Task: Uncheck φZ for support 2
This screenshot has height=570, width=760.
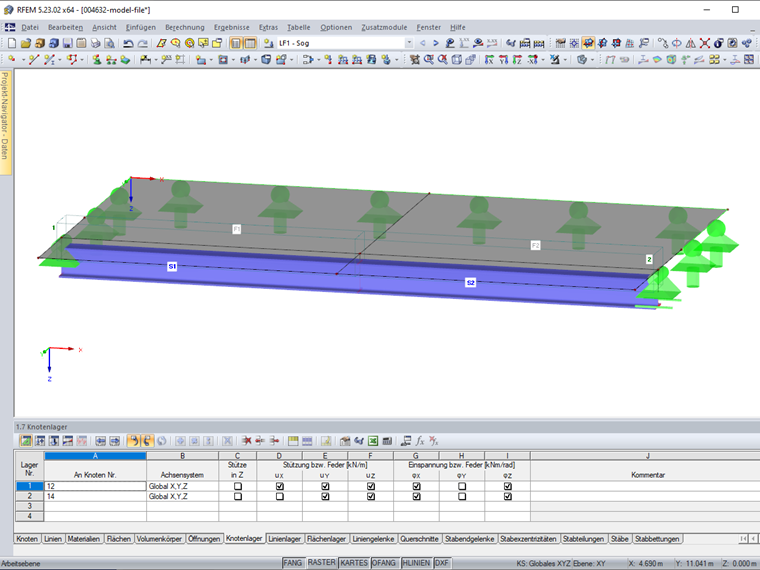Action: tap(507, 496)
